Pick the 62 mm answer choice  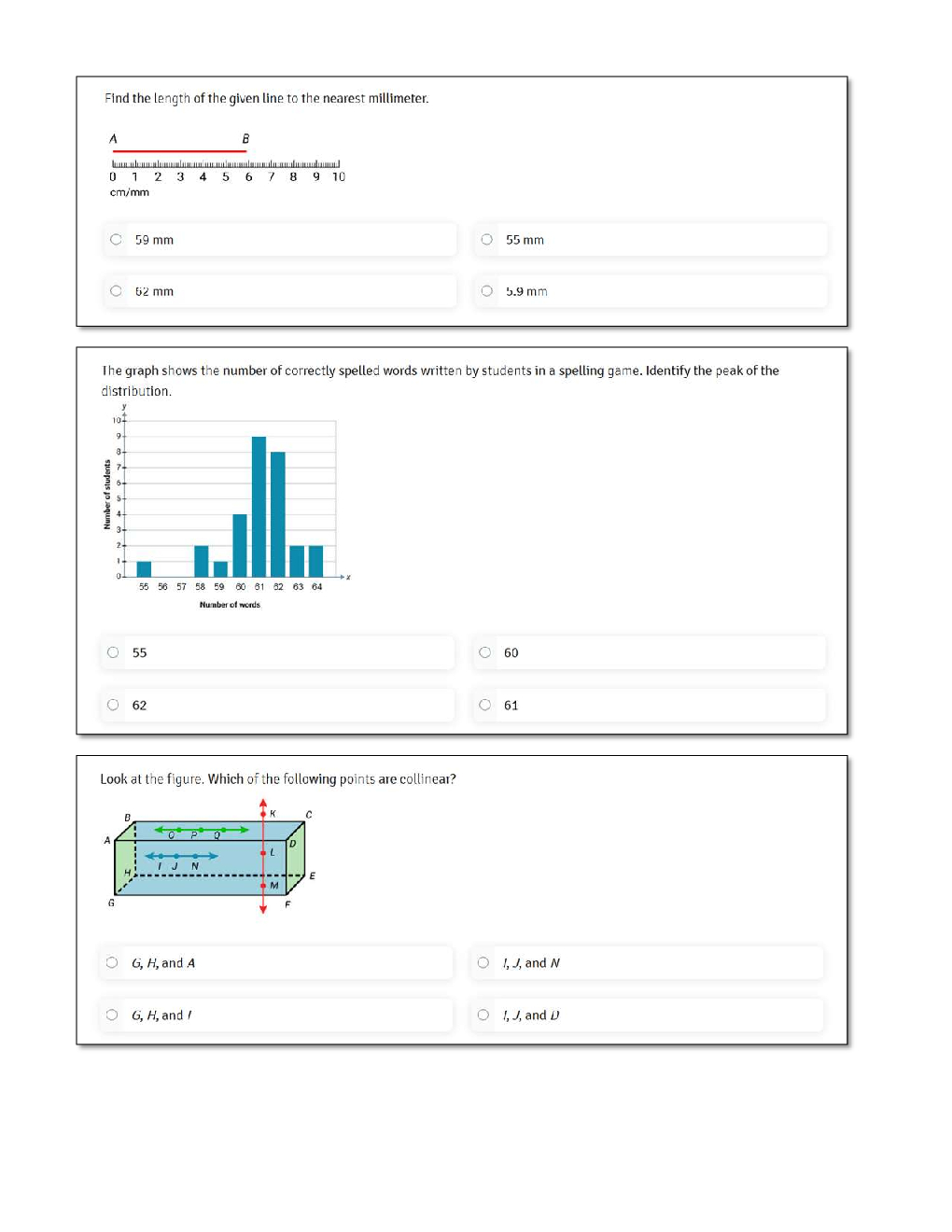coord(116,291)
